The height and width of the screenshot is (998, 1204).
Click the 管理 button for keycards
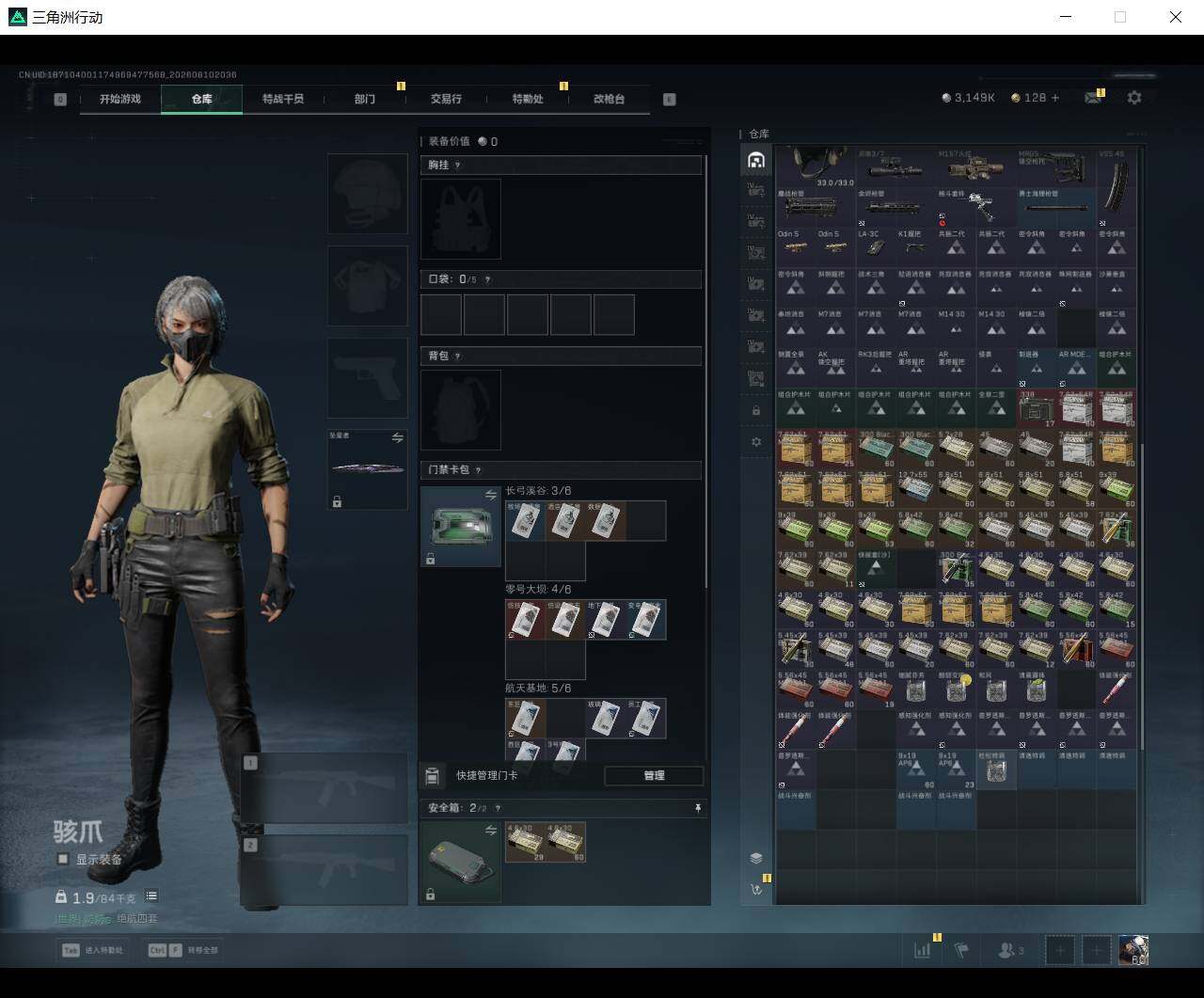(654, 776)
